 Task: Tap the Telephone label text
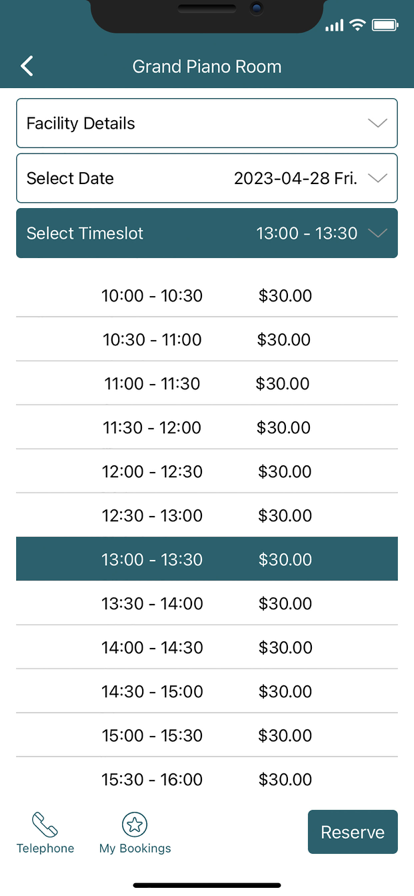[x=45, y=848]
